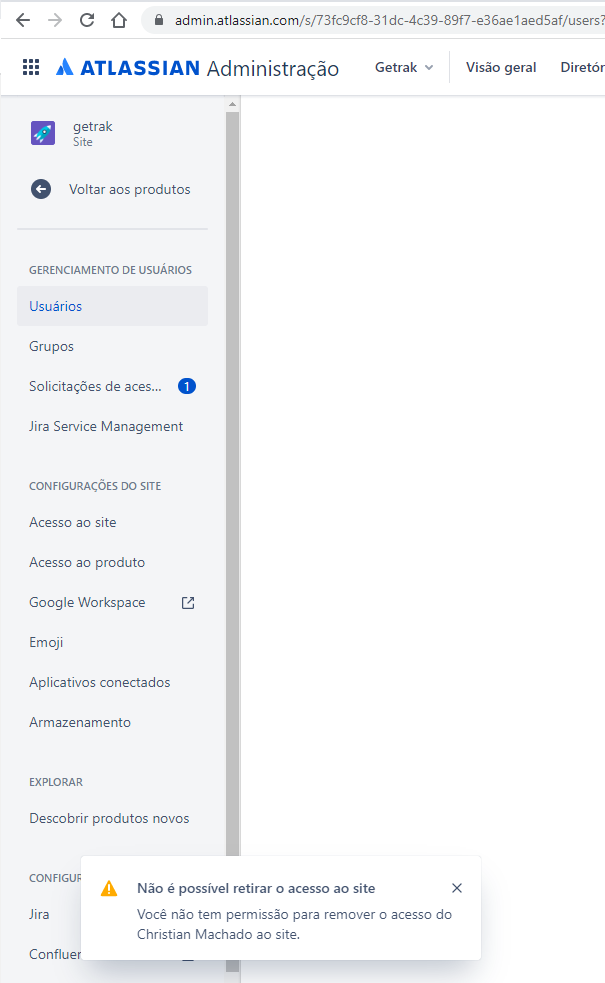605x983 pixels.
Task: Click the padlock site security icon
Action: (159, 20)
